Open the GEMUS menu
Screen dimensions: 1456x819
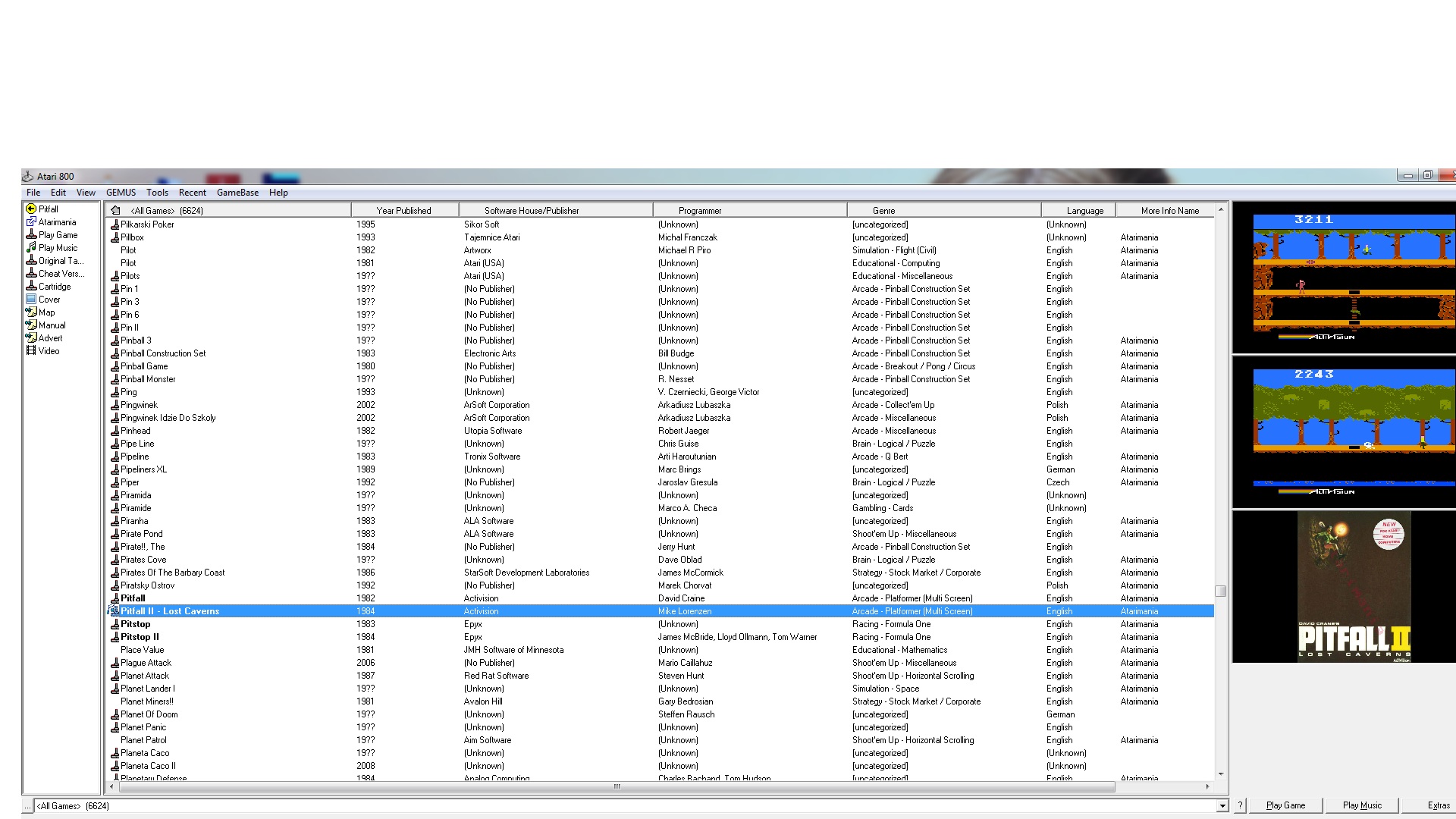[121, 193]
